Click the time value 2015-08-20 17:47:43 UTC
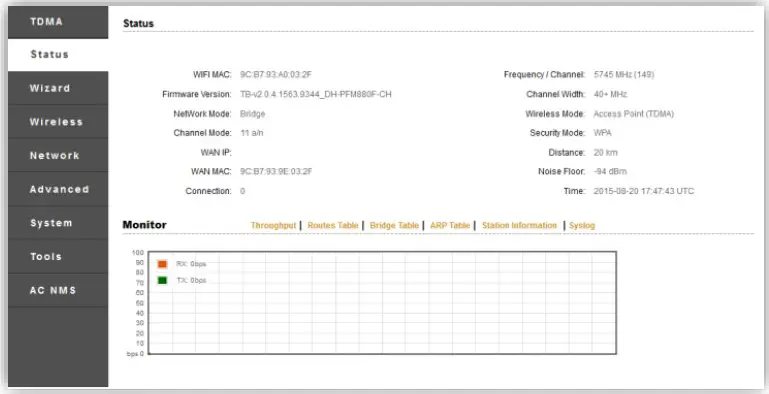 pos(643,191)
